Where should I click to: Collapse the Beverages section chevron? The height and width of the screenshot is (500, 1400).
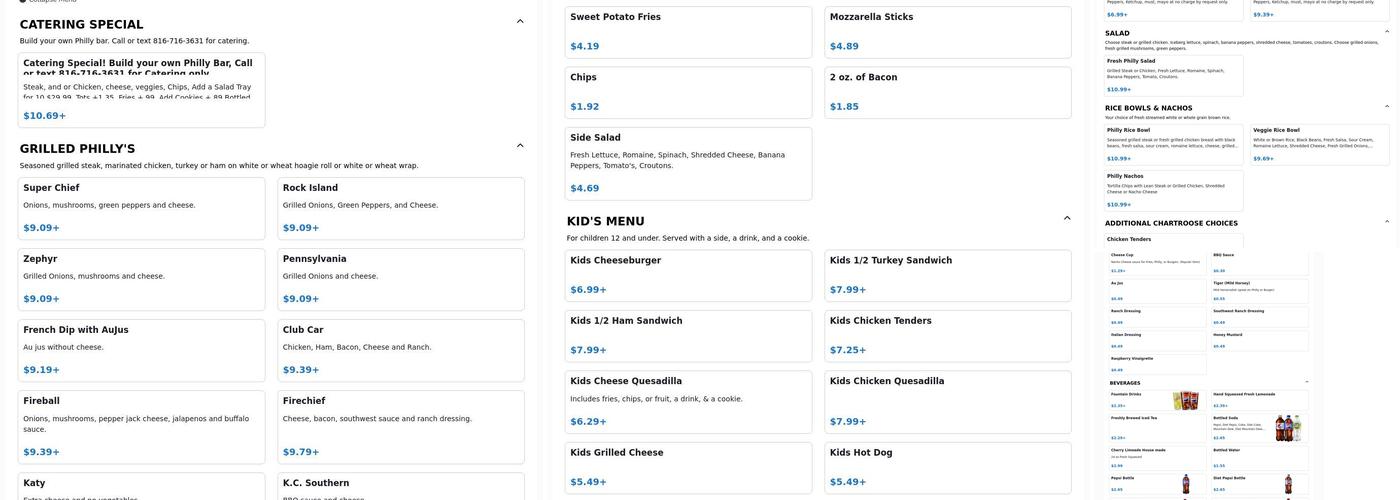pos(1306,382)
